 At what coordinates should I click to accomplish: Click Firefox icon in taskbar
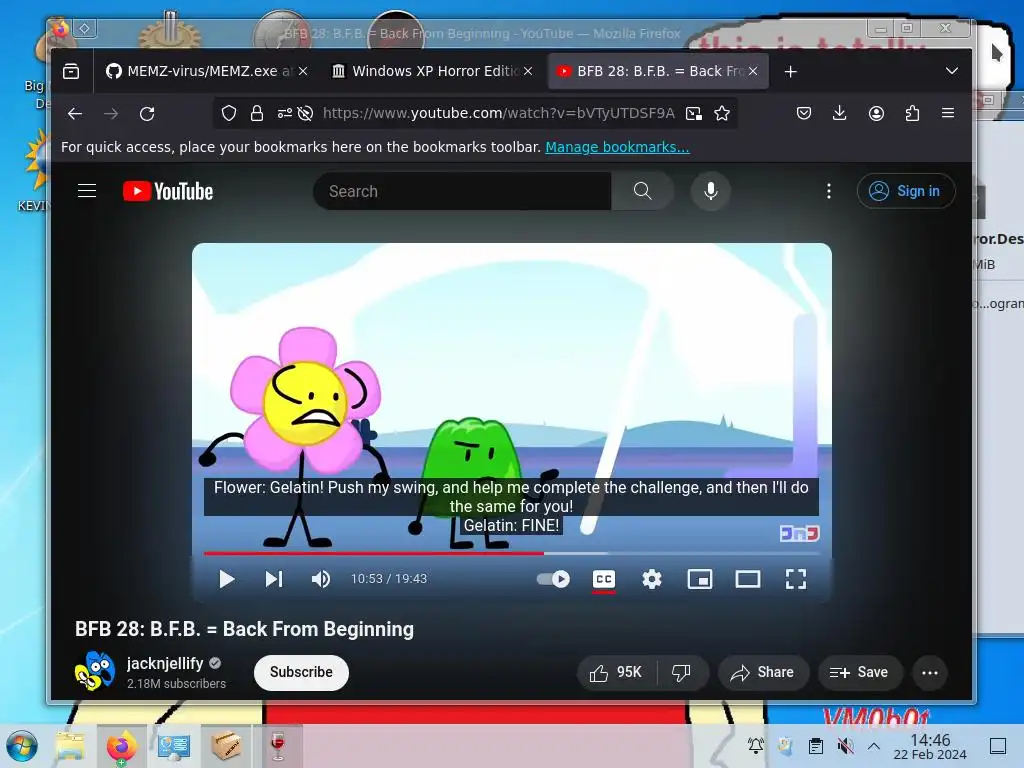coord(121,747)
